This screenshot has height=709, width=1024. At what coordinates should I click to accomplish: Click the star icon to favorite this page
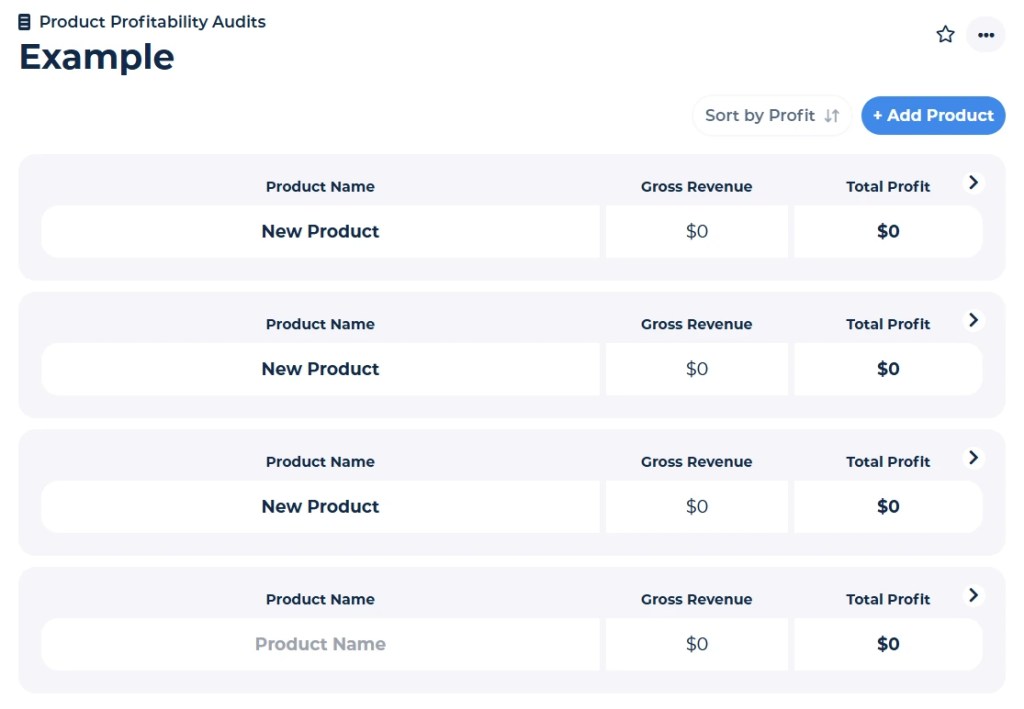(x=945, y=35)
